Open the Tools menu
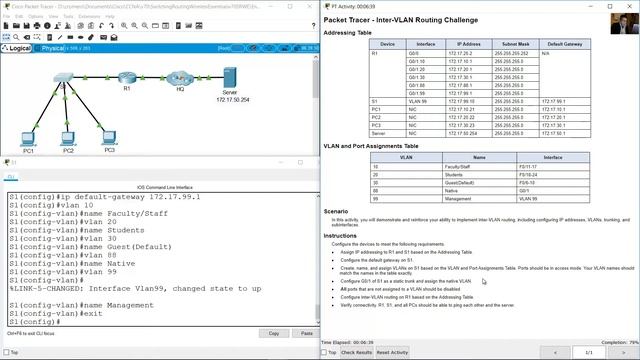This screenshot has height=360, width=640. (69, 16)
